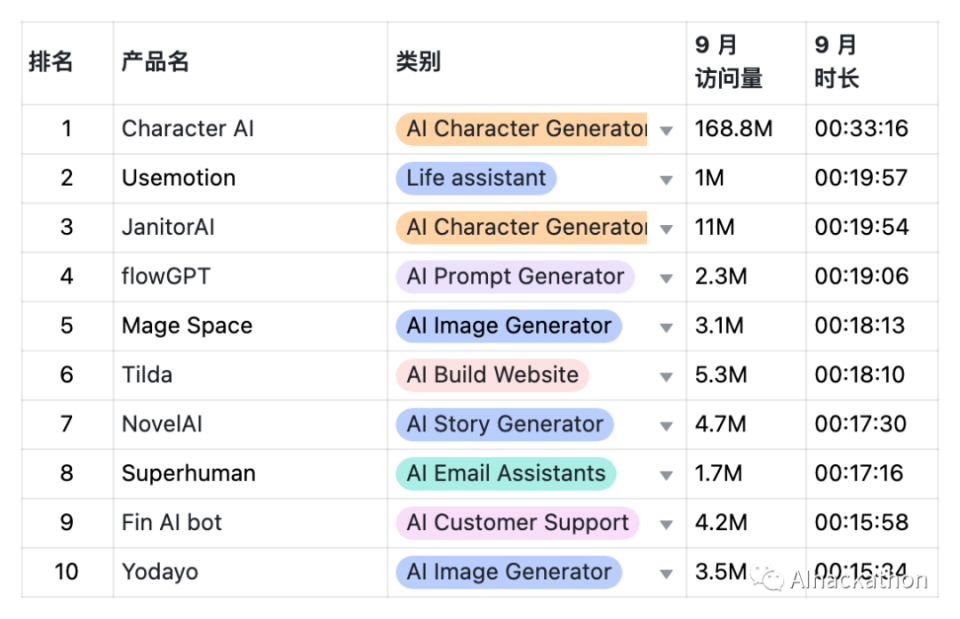Open the Tilda row category dropdown
Viewport: 960px width, 619px height.
(666, 377)
